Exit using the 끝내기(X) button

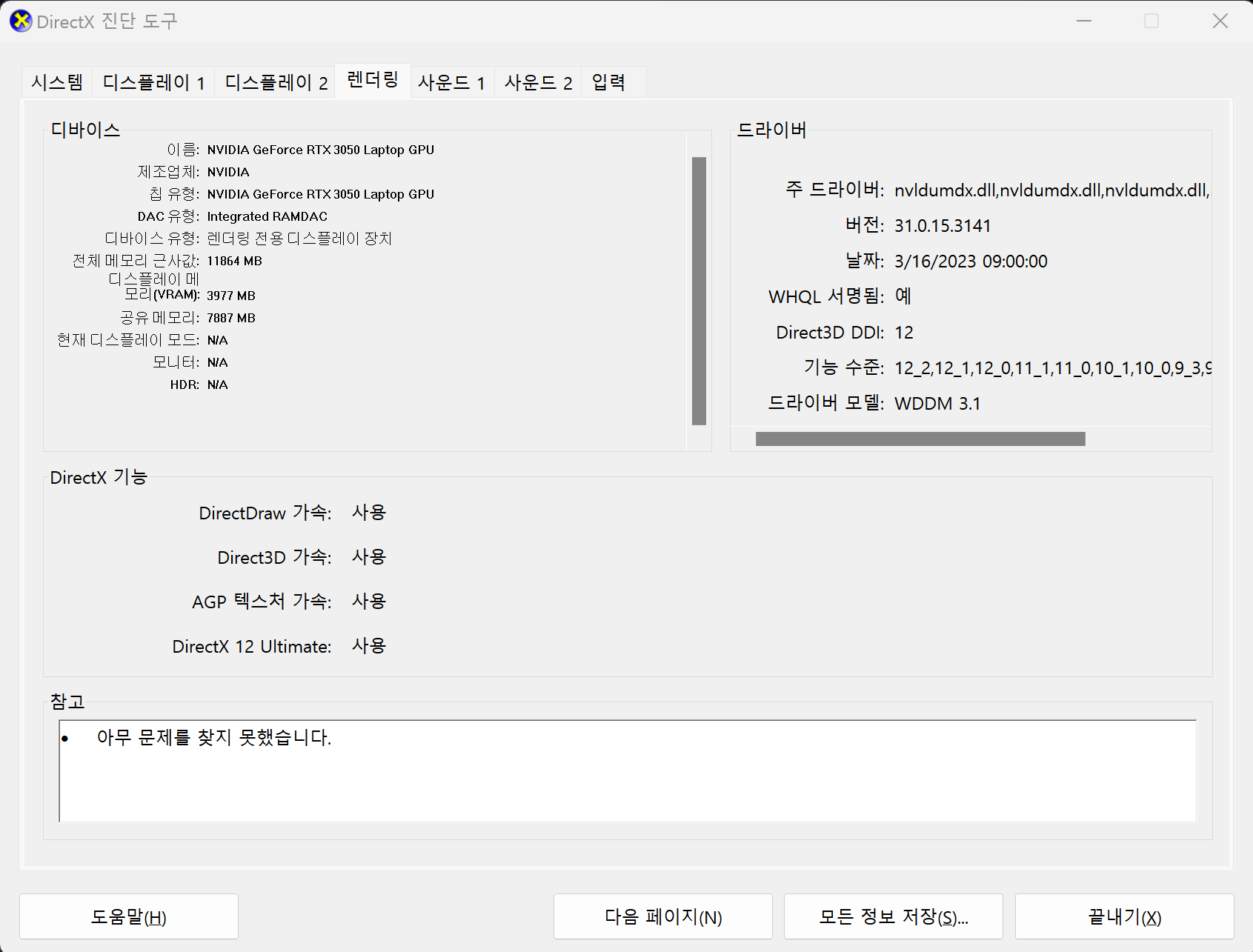[1124, 916]
